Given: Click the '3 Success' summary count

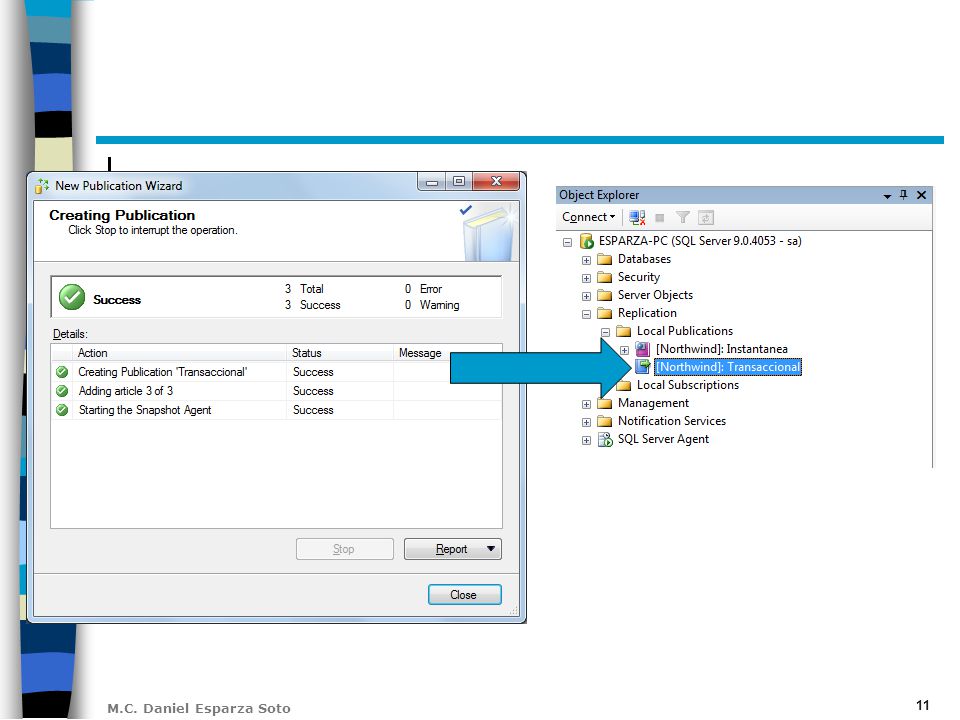Looking at the screenshot, I should (312, 305).
